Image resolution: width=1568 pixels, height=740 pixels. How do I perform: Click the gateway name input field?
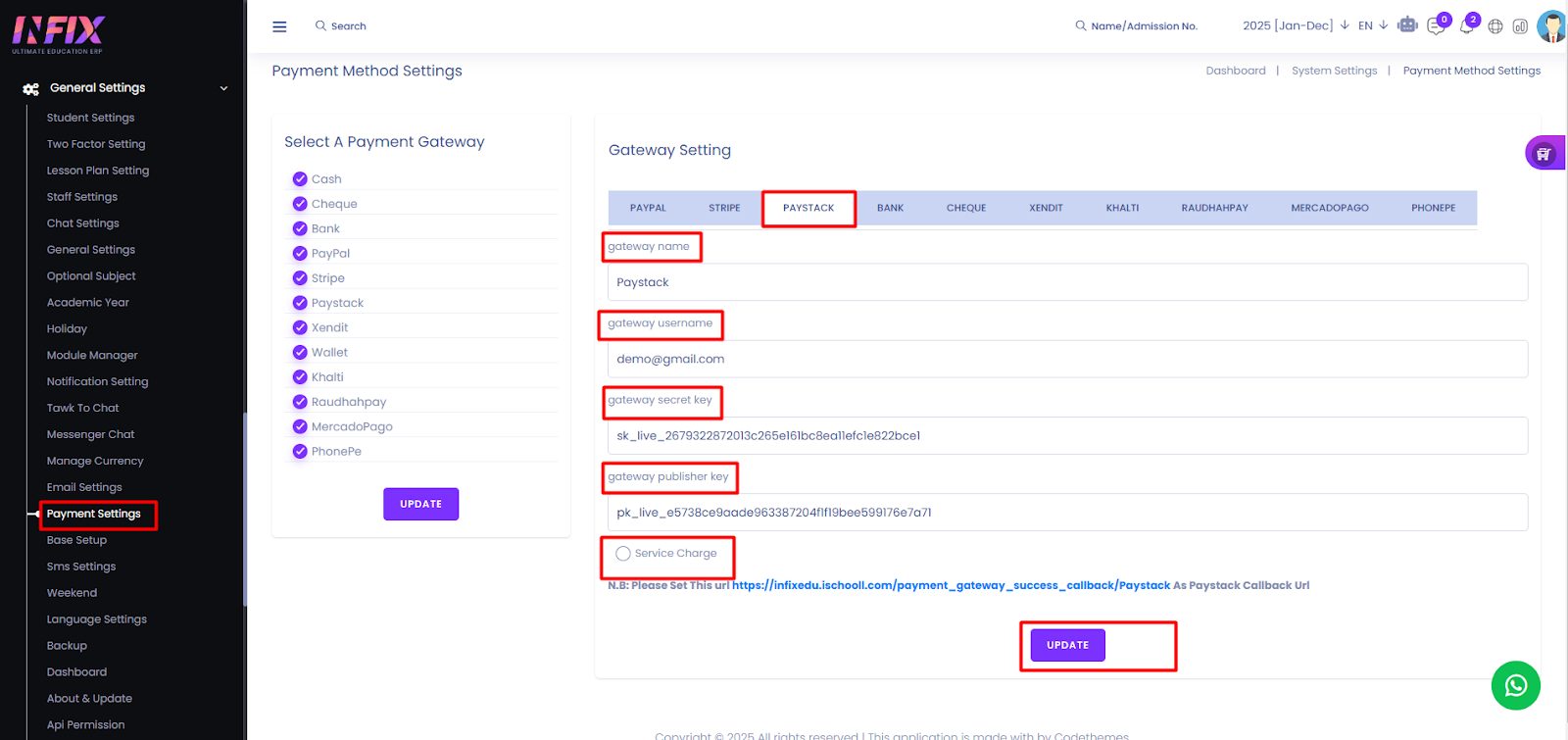coord(1067,282)
